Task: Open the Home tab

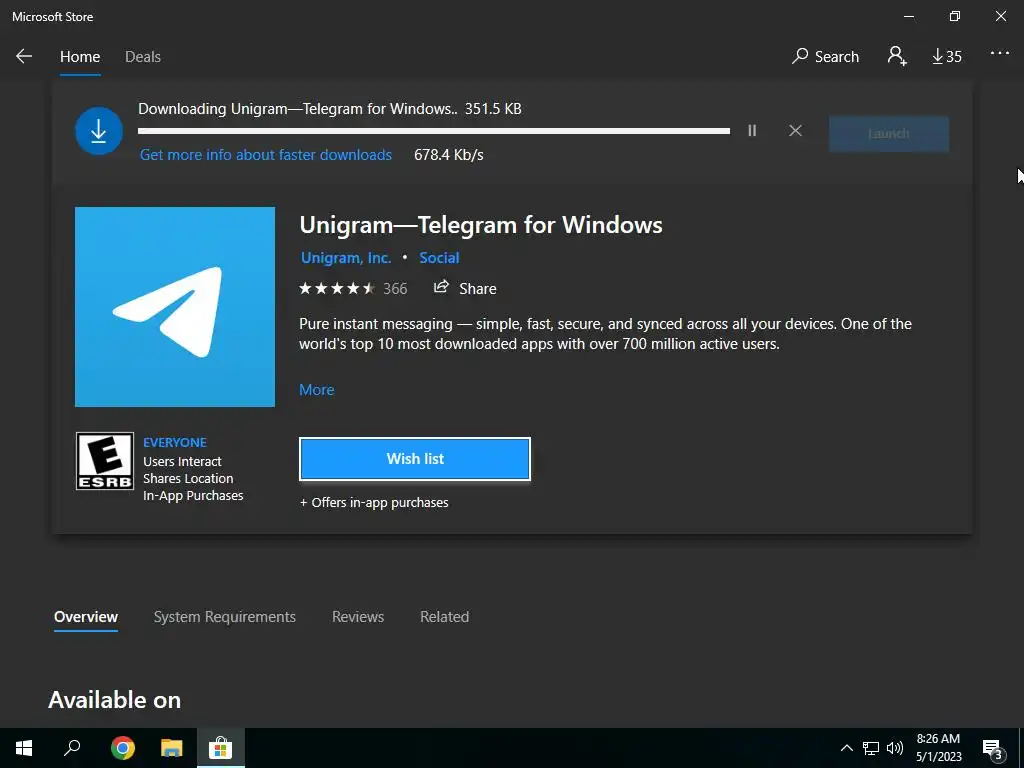Action: coord(80,57)
